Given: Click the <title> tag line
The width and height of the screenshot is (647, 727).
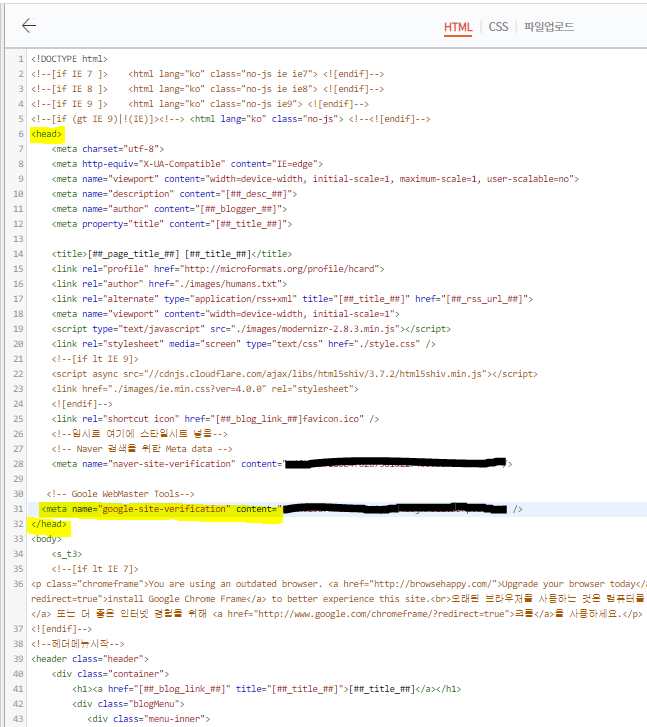Looking at the screenshot, I should point(172,254).
